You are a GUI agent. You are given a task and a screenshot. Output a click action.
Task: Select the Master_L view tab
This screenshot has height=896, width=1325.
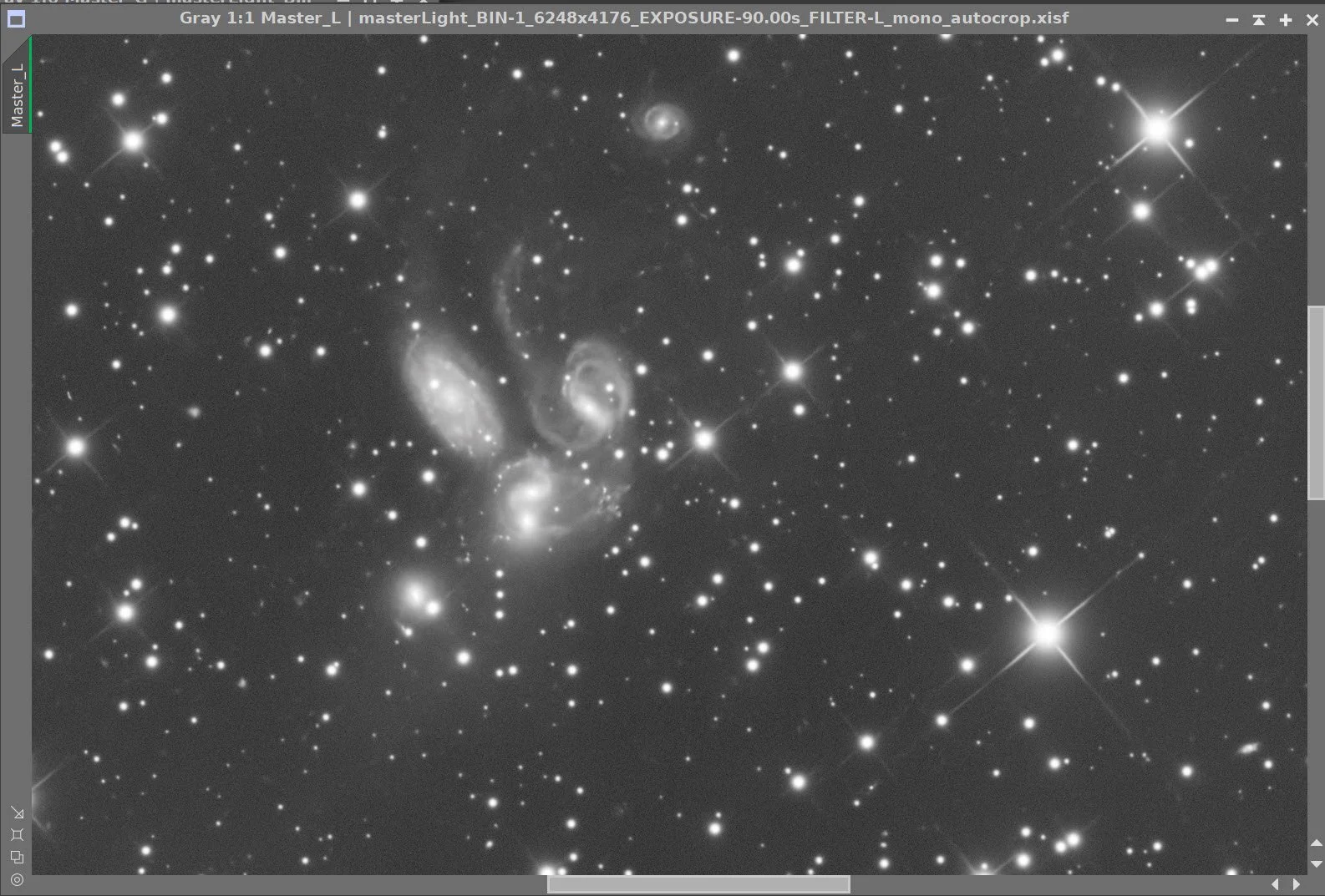tap(17, 84)
